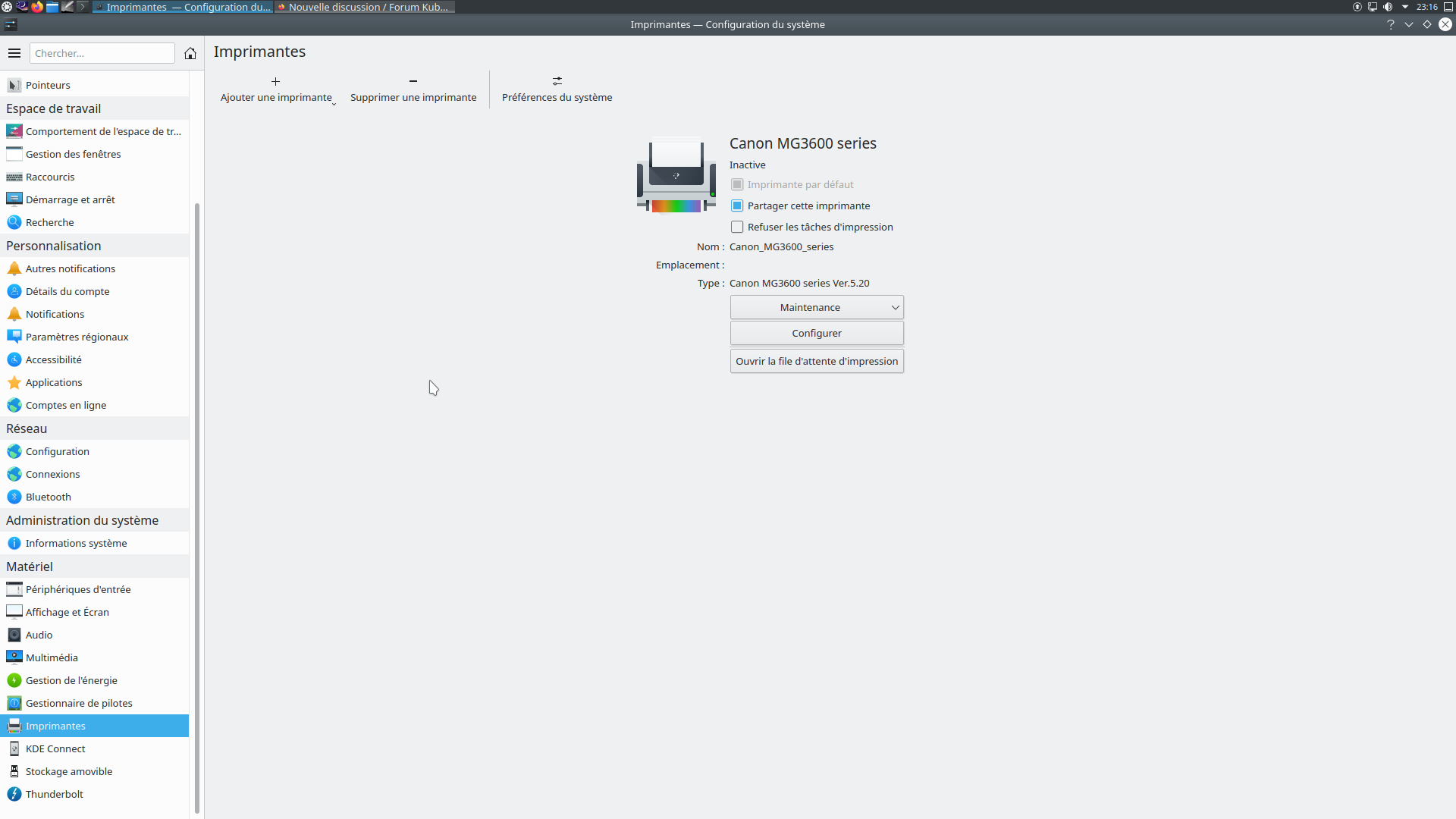1456x819 pixels.
Task: Open the hamburger menu in sidebar
Action: (14, 53)
